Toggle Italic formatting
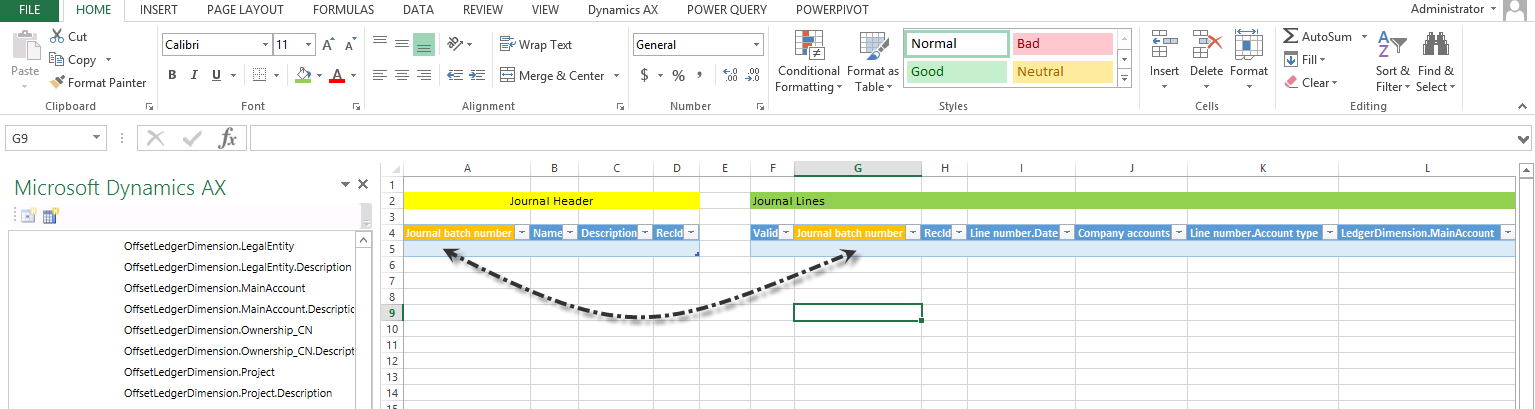This screenshot has width=1535, height=409. coord(194,75)
